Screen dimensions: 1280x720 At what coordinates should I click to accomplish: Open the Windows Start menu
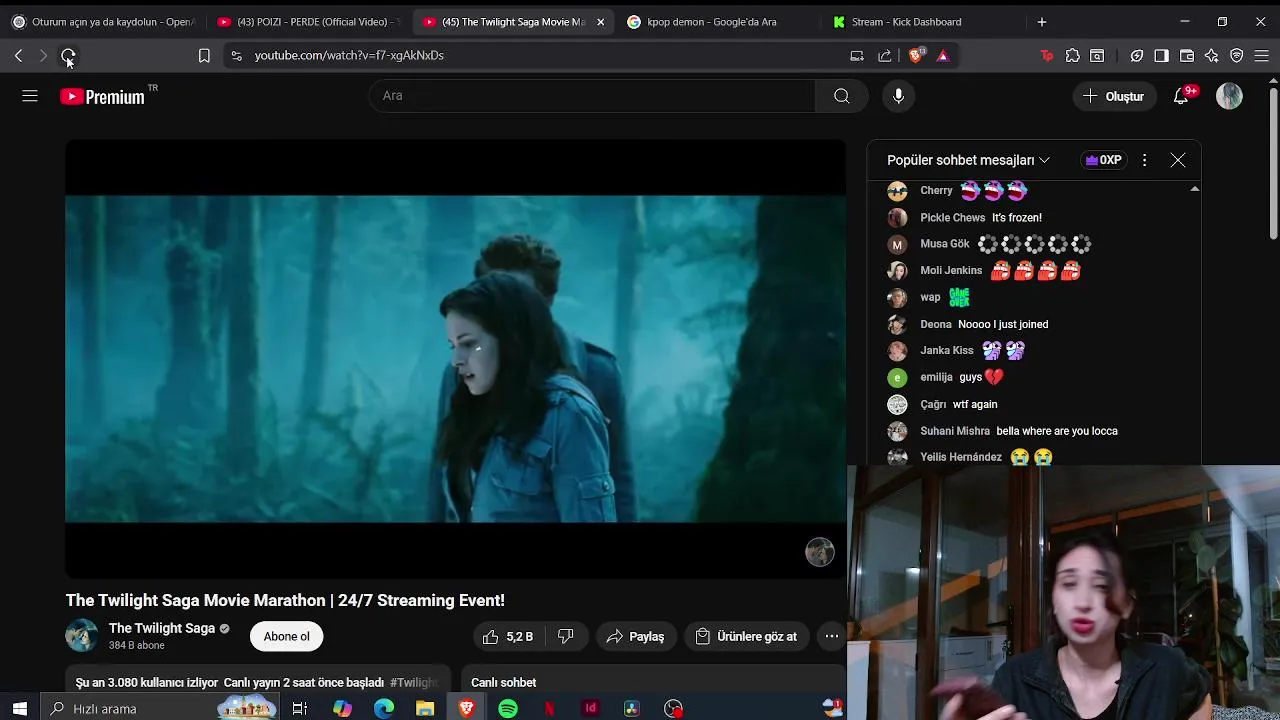[20, 709]
